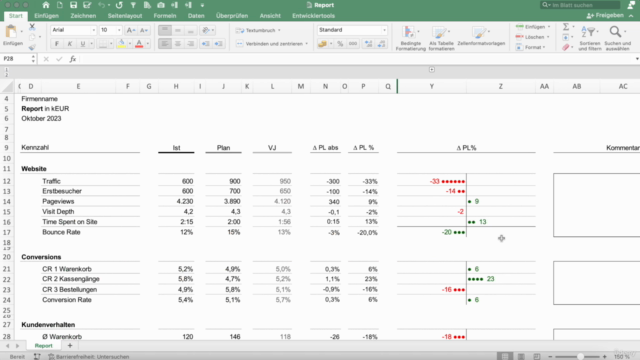
Task: Toggle left text alignment
Action: [x=165, y=44]
